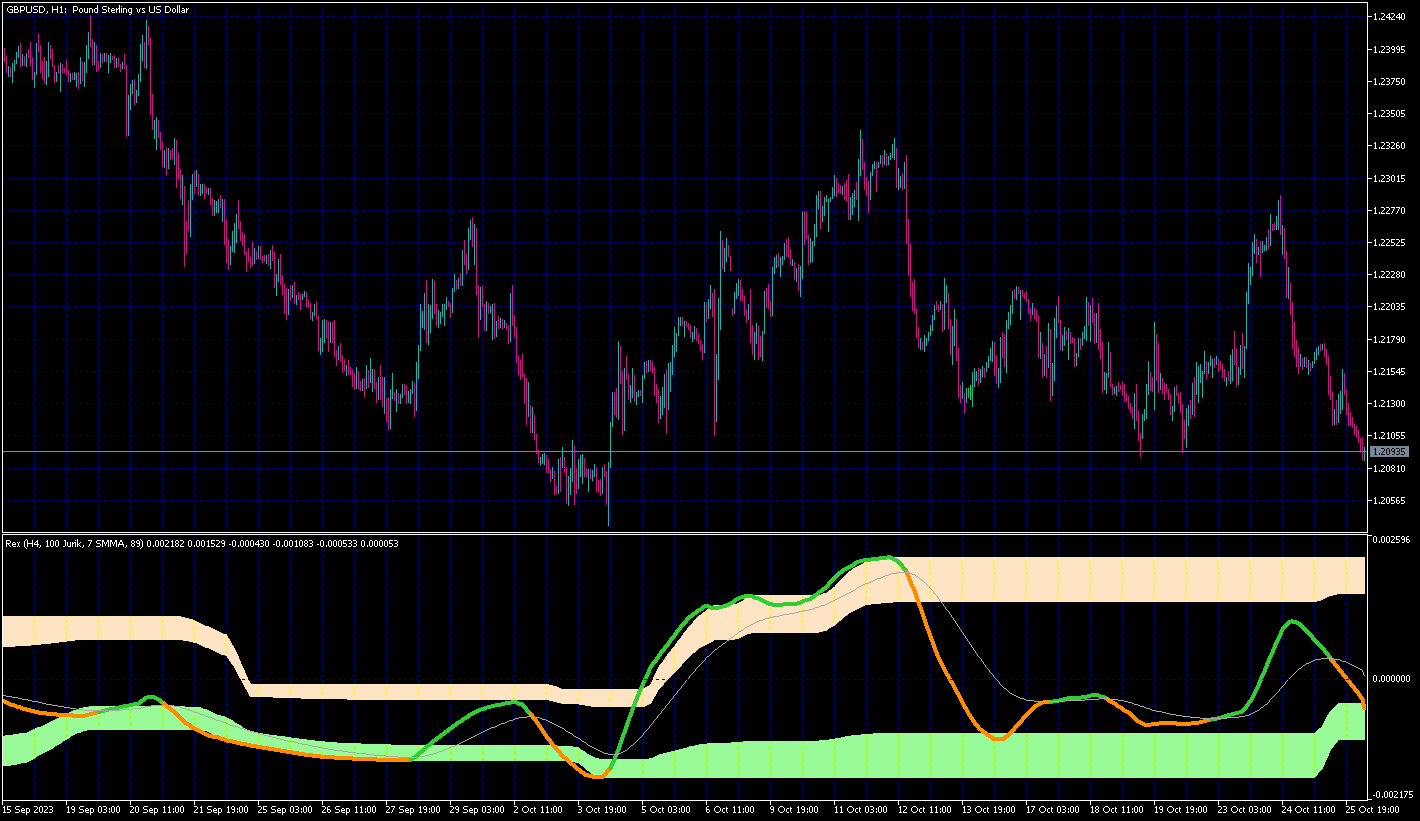Click the 15 Sep 2023 date label

point(26,809)
